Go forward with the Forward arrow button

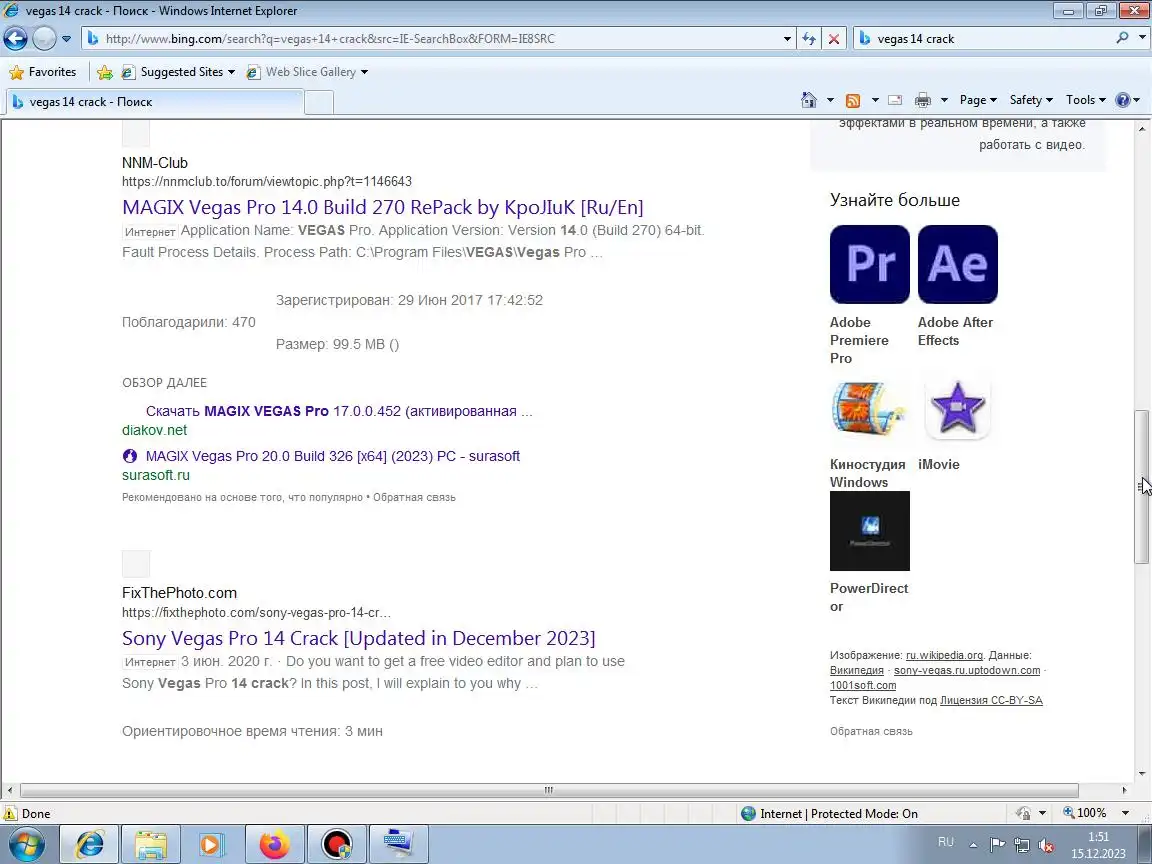[x=44, y=38]
